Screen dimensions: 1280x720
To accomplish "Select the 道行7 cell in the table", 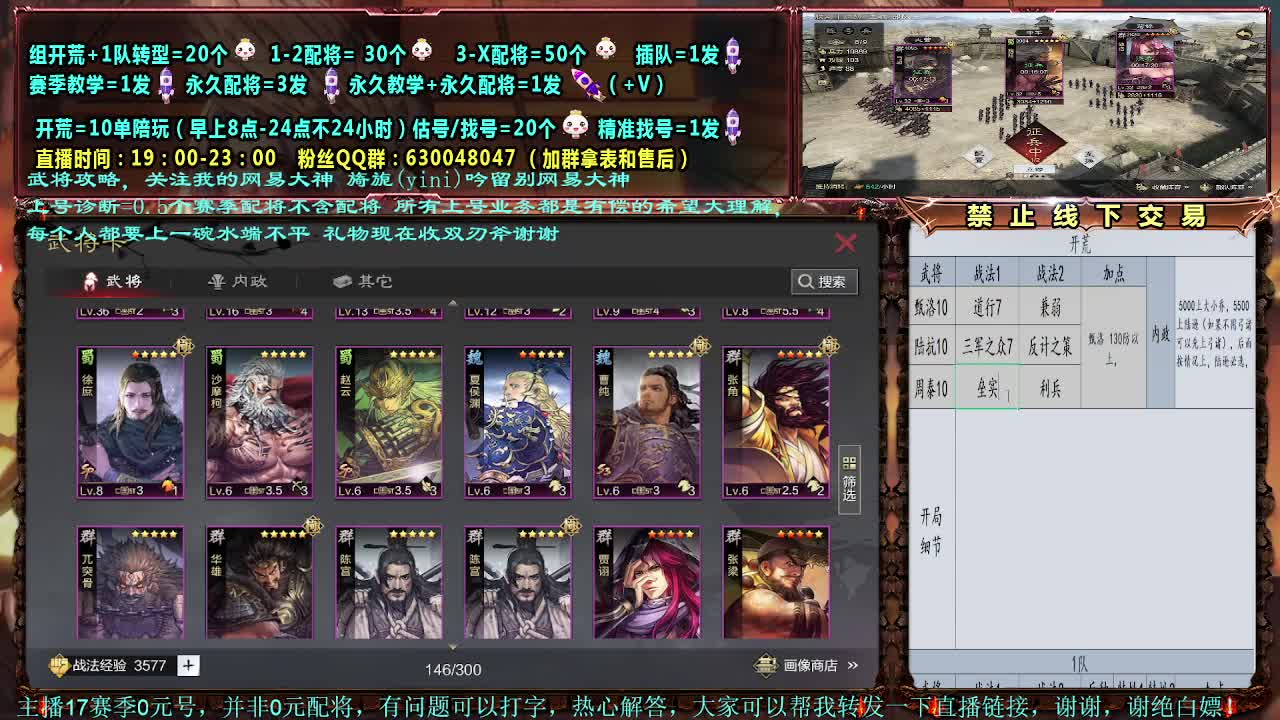I will click(987, 307).
